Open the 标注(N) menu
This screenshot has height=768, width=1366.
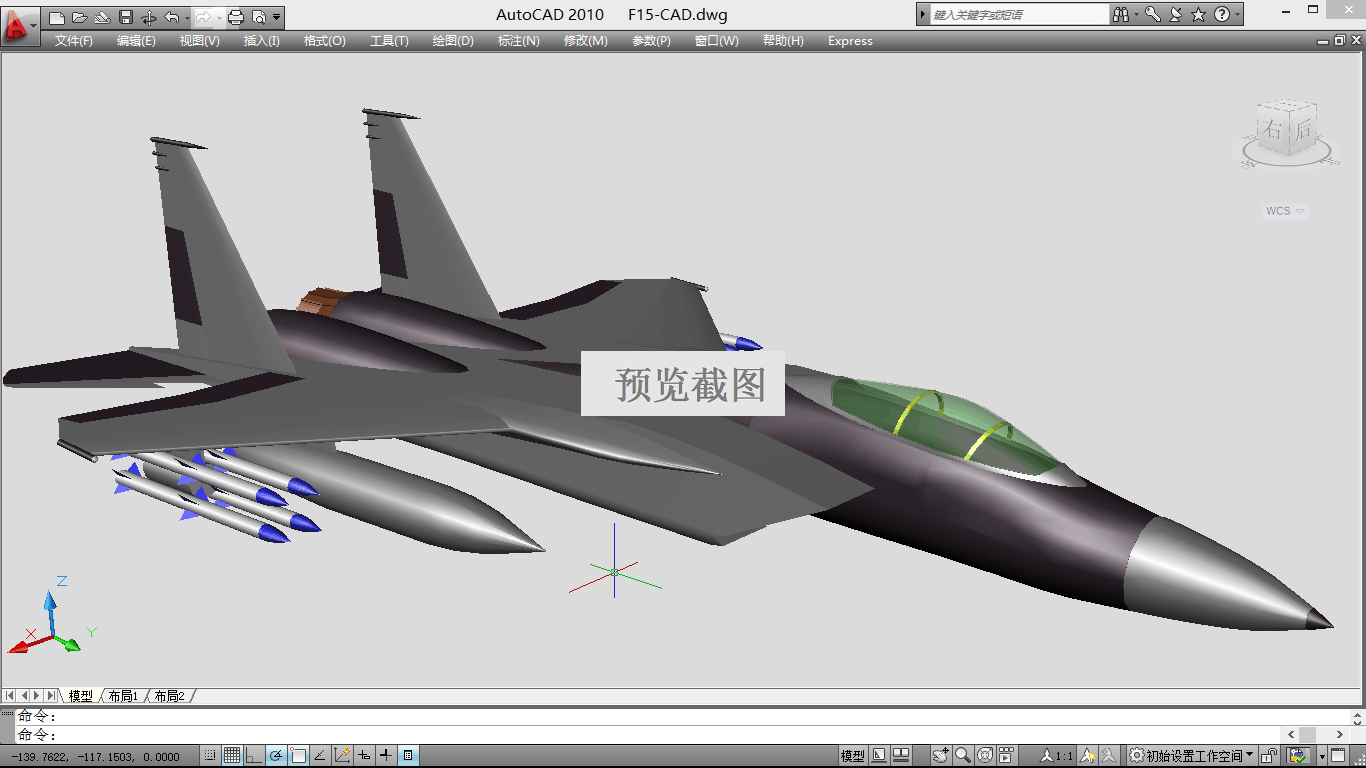click(x=518, y=41)
